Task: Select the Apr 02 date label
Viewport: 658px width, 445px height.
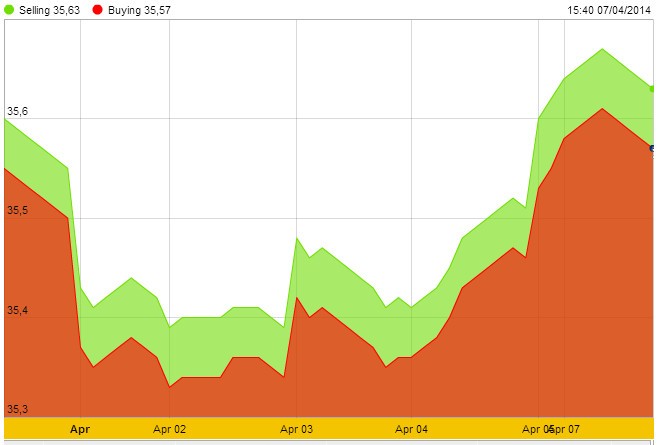Action: [169, 429]
